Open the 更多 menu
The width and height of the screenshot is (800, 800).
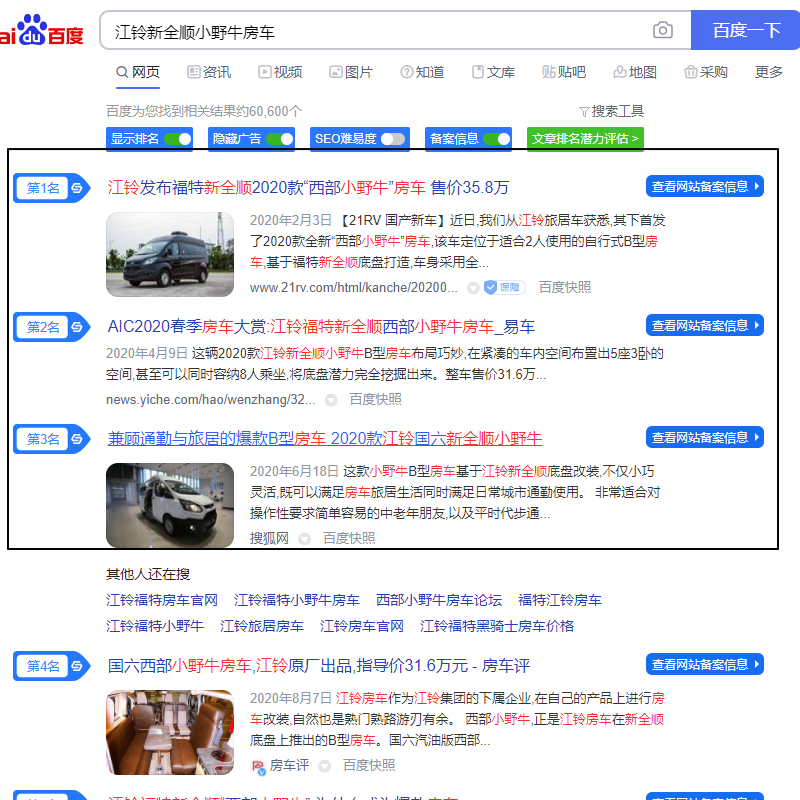point(768,72)
